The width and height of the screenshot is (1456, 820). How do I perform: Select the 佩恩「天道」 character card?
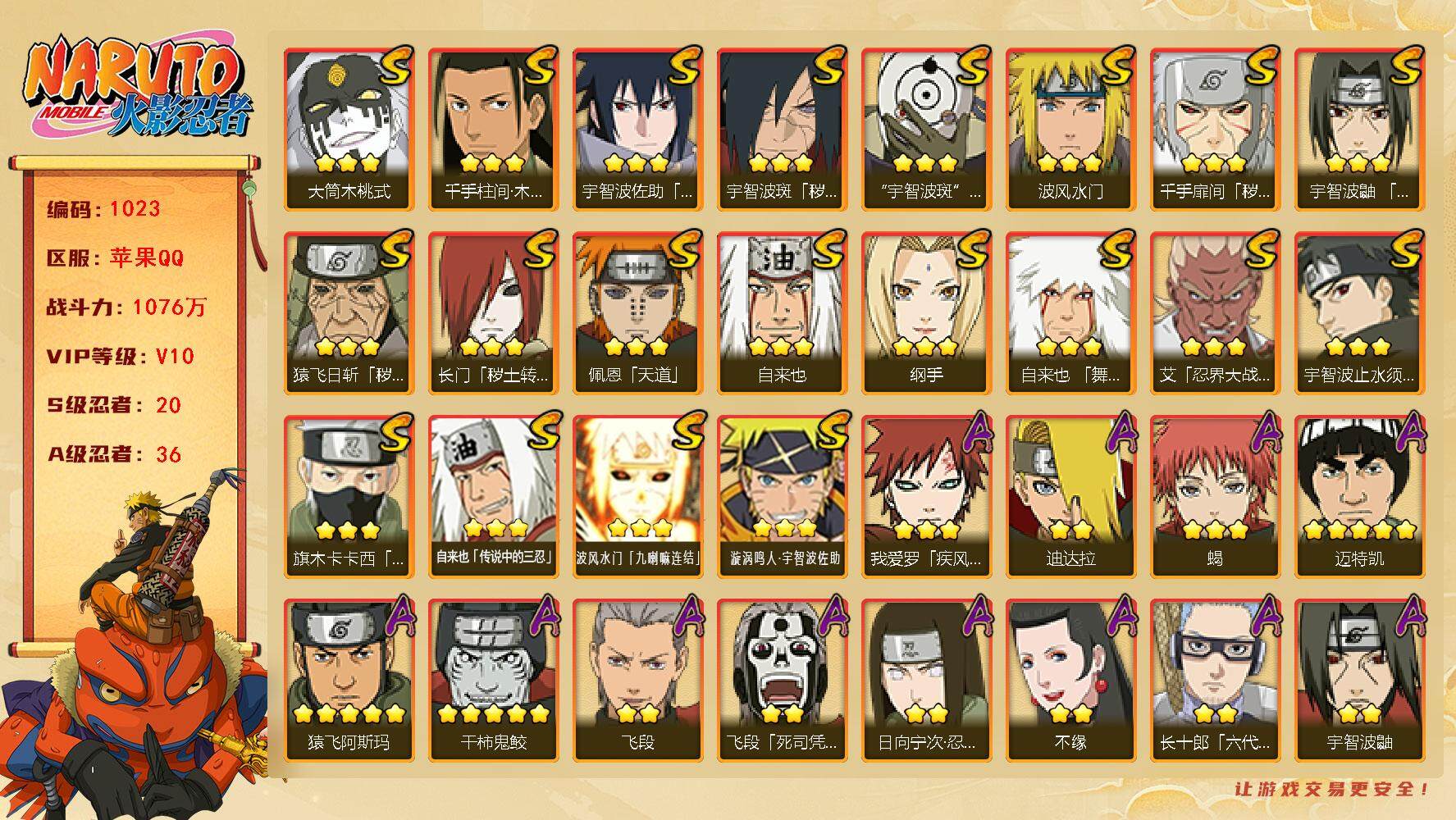(637, 313)
